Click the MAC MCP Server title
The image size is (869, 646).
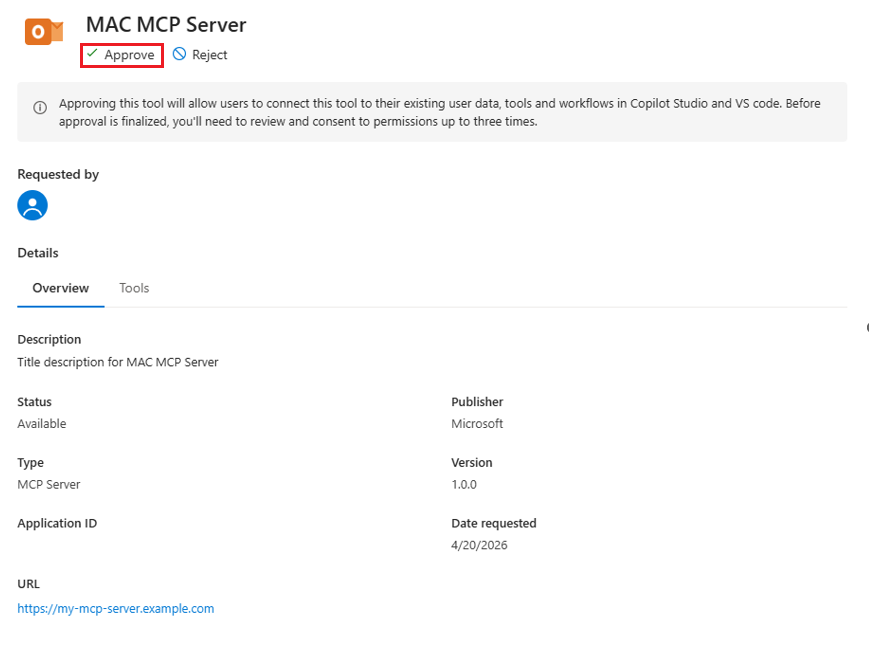point(166,25)
